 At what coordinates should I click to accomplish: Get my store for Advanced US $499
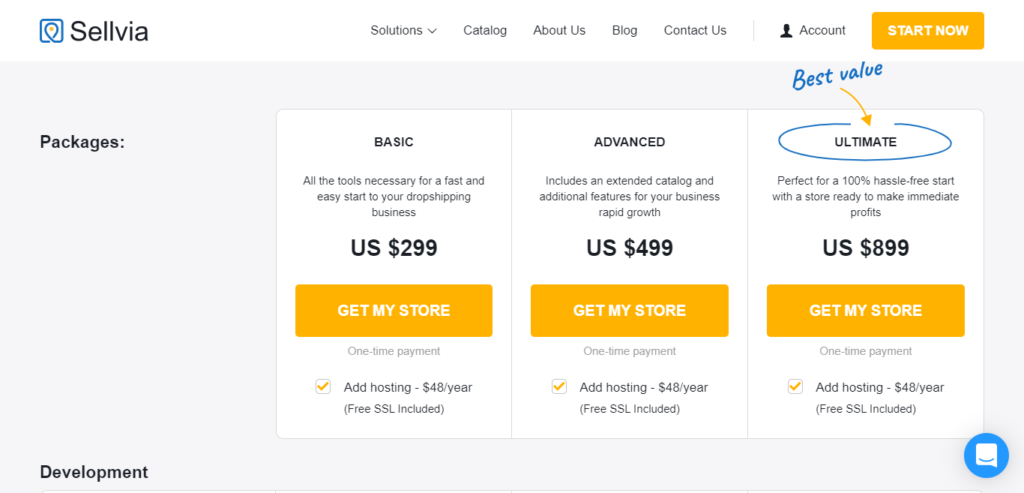630,310
